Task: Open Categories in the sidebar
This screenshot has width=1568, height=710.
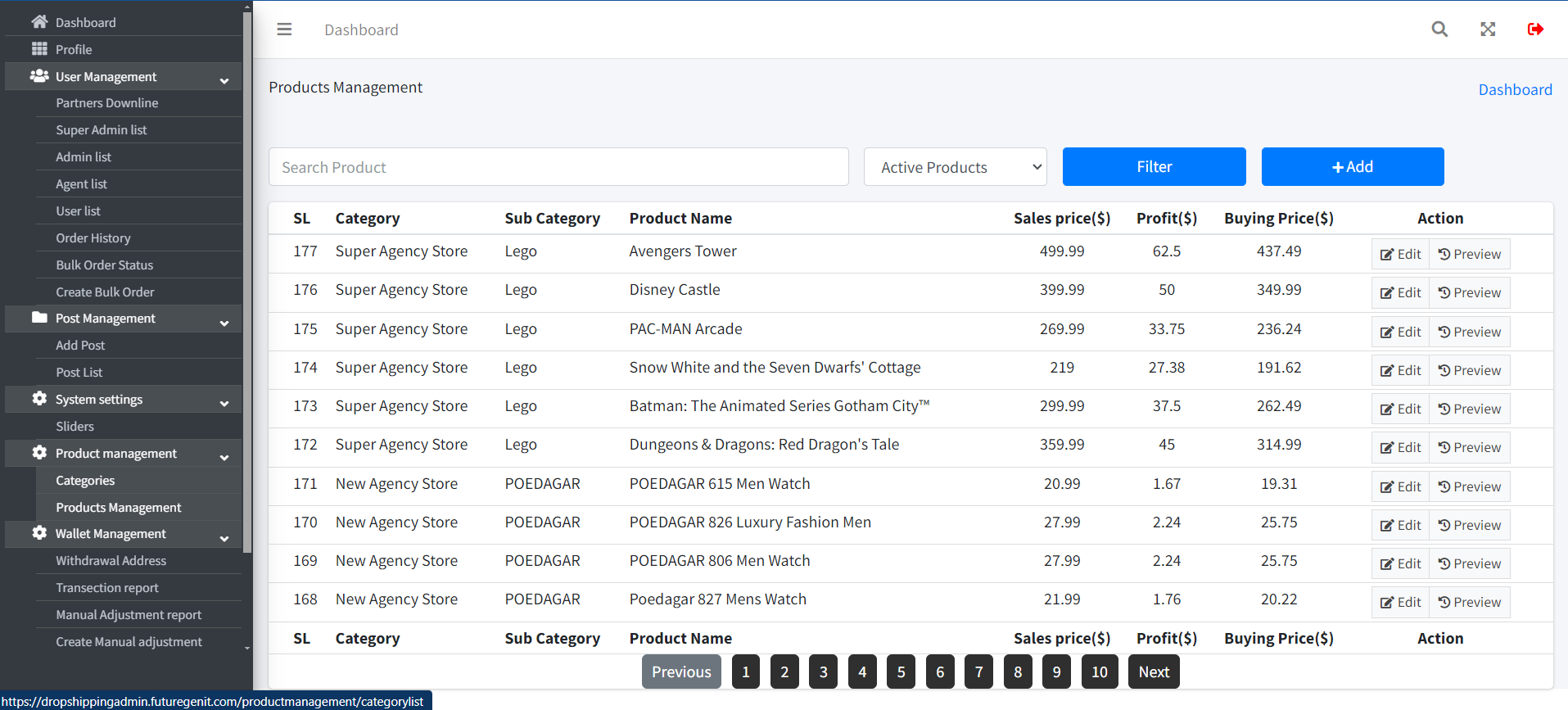Action: pos(85,481)
